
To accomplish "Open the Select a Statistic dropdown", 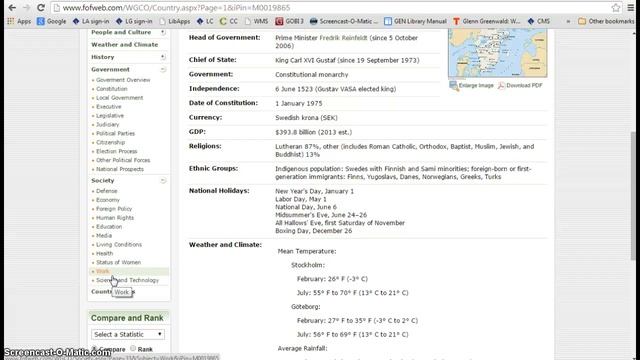I will click(x=128, y=334).
